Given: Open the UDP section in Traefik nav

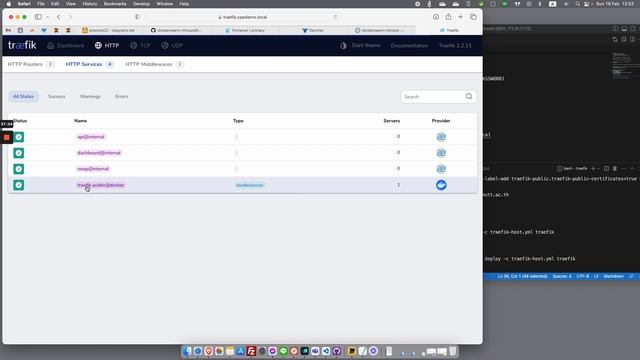Looking at the screenshot, I should pos(172,46).
